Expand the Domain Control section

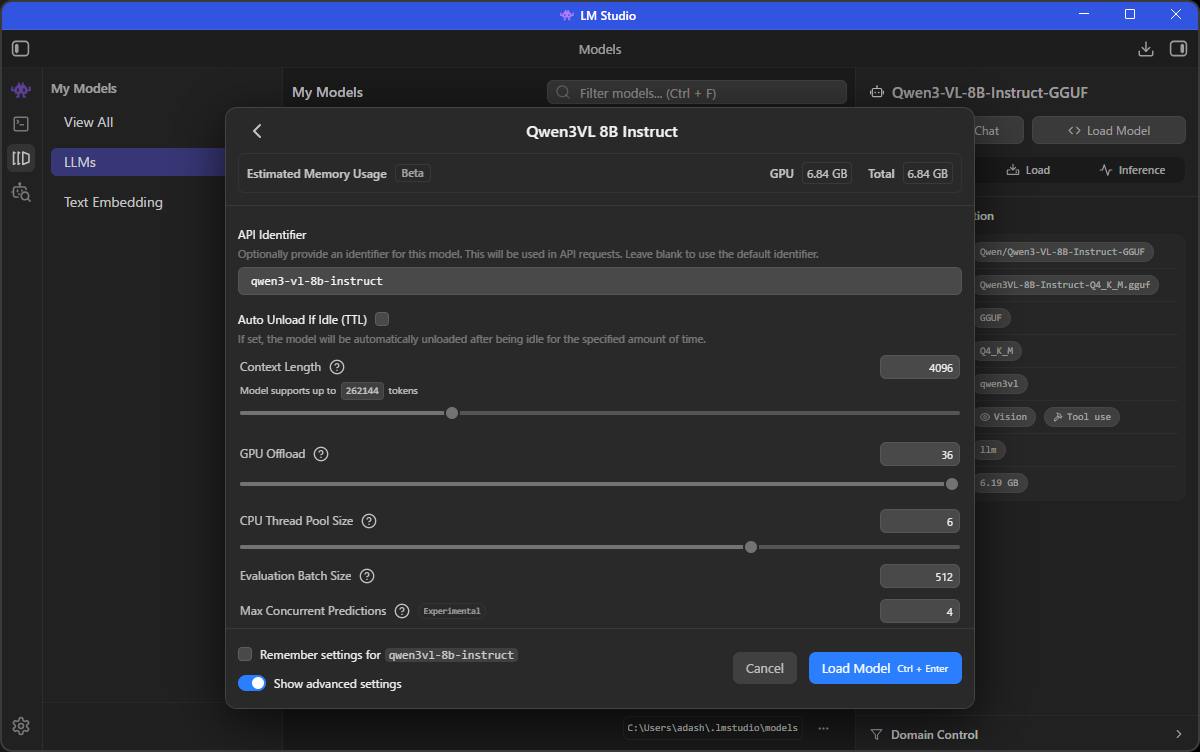coord(1027,735)
